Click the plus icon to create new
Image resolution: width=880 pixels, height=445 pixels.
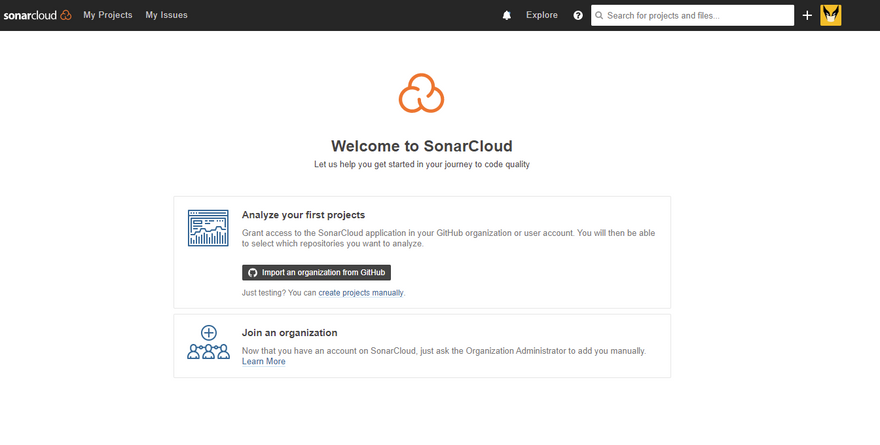(x=807, y=16)
